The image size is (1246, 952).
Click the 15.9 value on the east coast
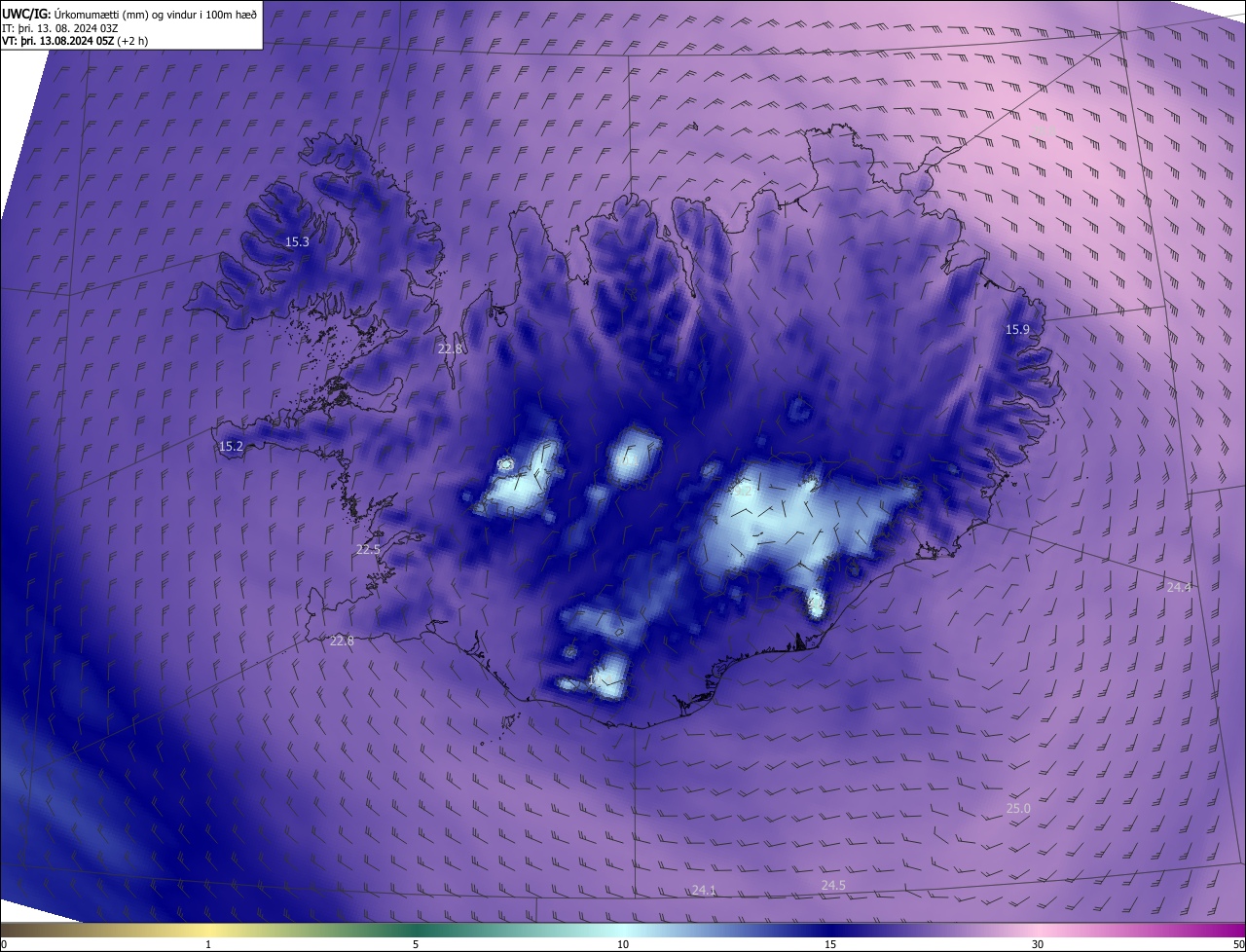point(1017,330)
